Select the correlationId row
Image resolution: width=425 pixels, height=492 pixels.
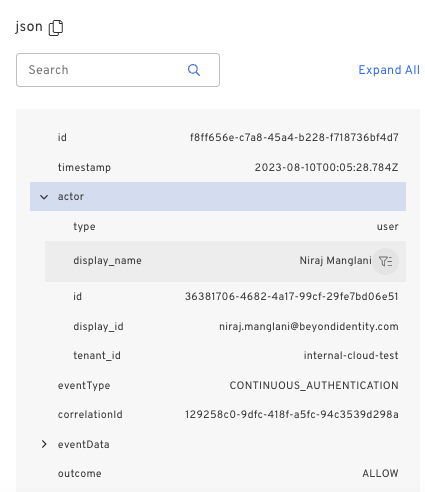click(218, 415)
